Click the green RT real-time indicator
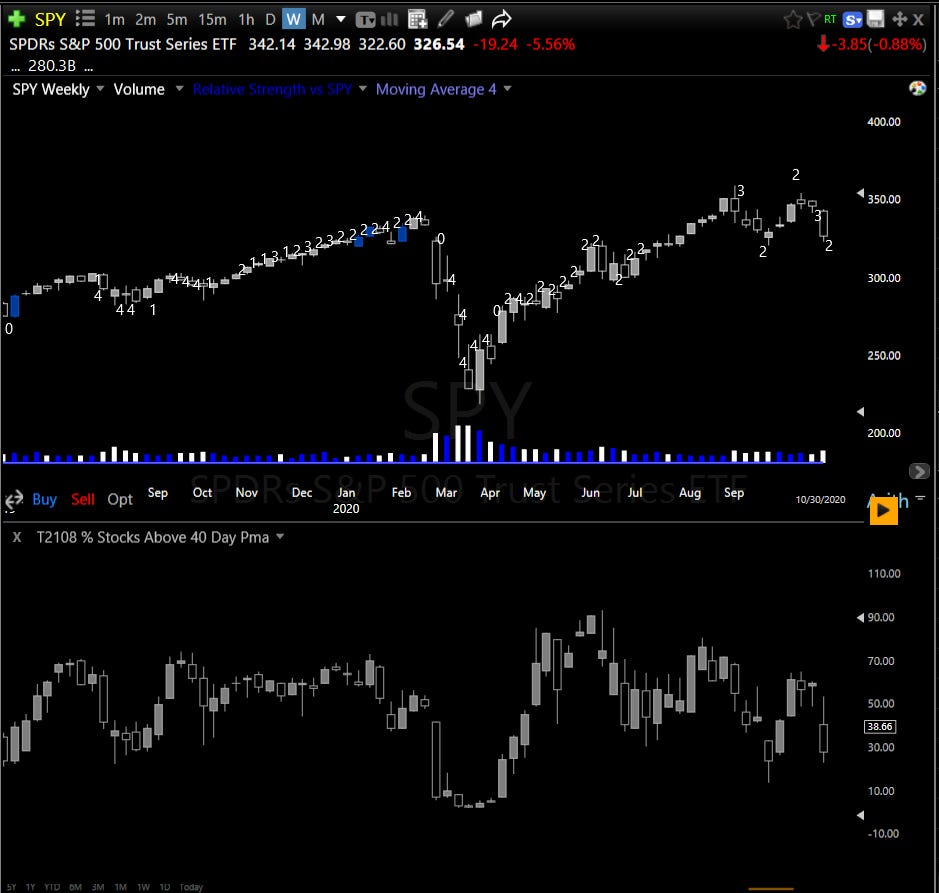Viewport: 939px width, 893px height. point(829,19)
